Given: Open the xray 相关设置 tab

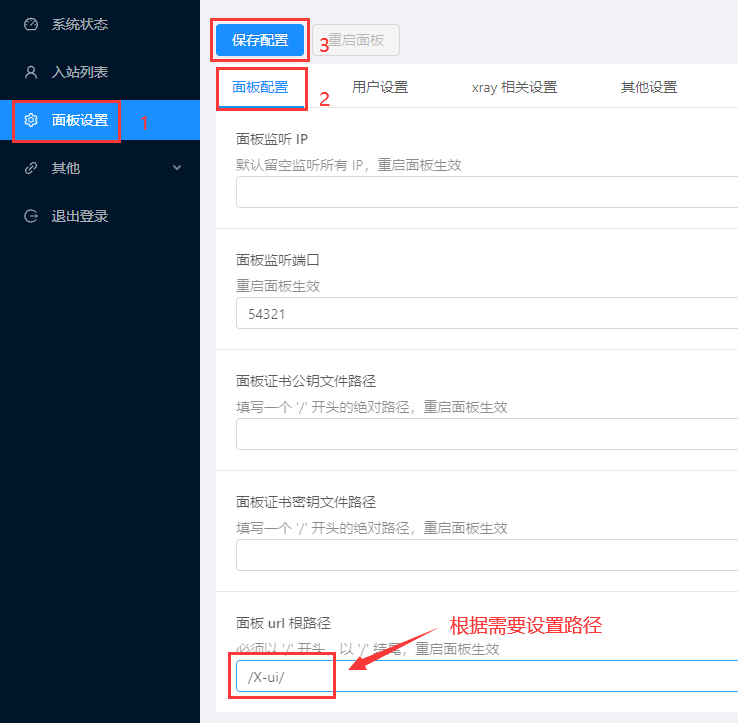Looking at the screenshot, I should coord(514,87).
